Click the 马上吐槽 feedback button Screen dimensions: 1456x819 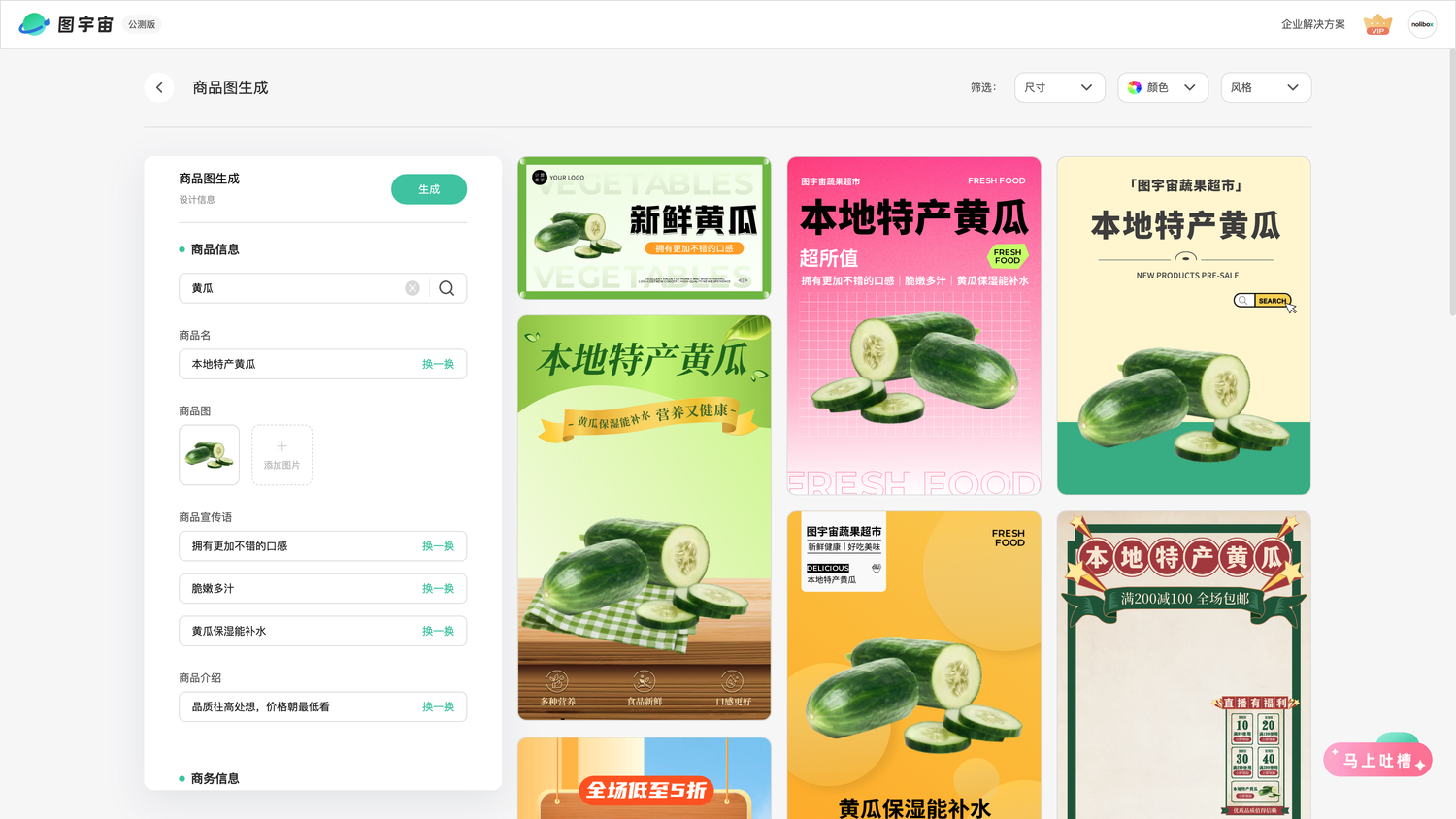(1377, 760)
